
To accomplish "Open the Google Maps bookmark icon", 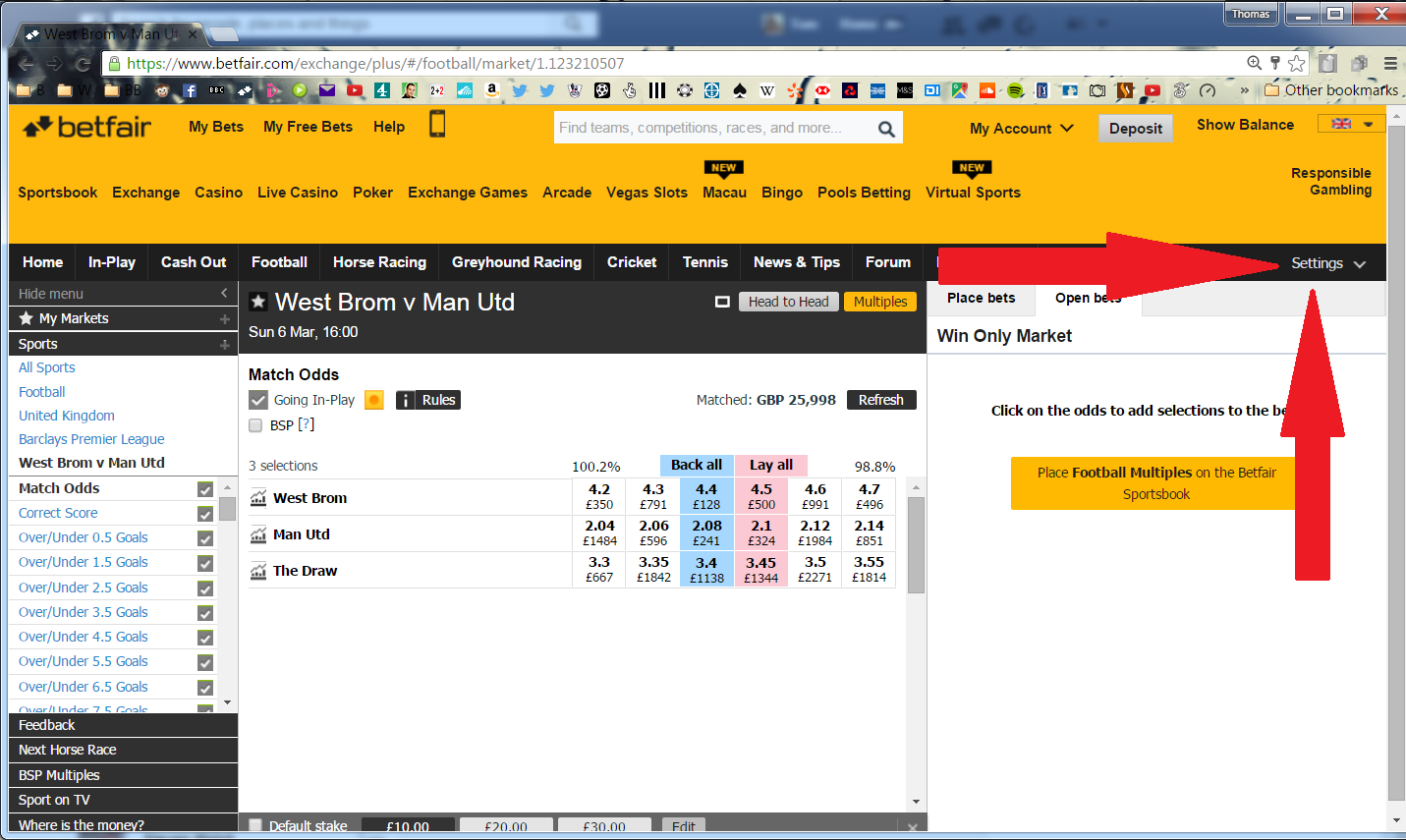I will 960,90.
